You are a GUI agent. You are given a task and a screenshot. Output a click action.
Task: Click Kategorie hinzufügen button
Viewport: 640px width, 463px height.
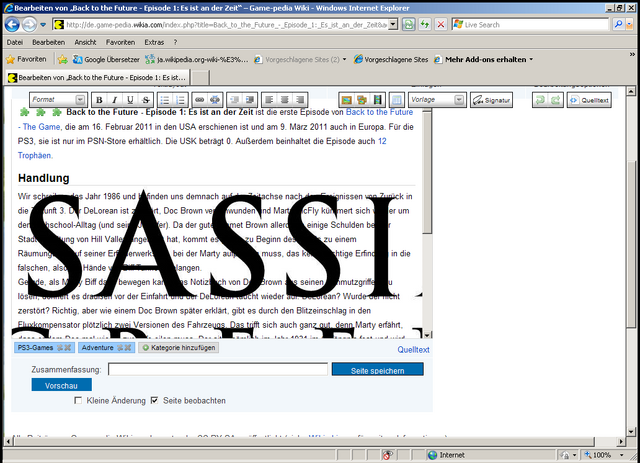(x=178, y=348)
